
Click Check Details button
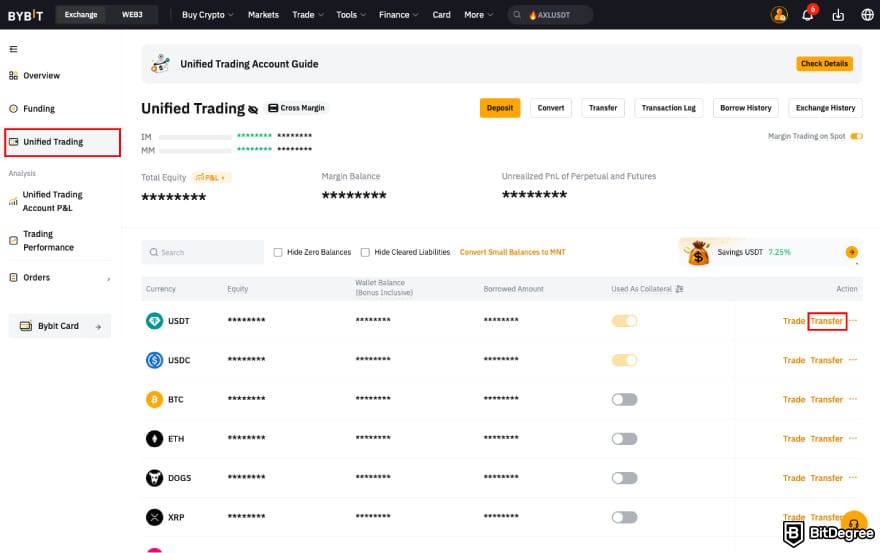point(824,63)
